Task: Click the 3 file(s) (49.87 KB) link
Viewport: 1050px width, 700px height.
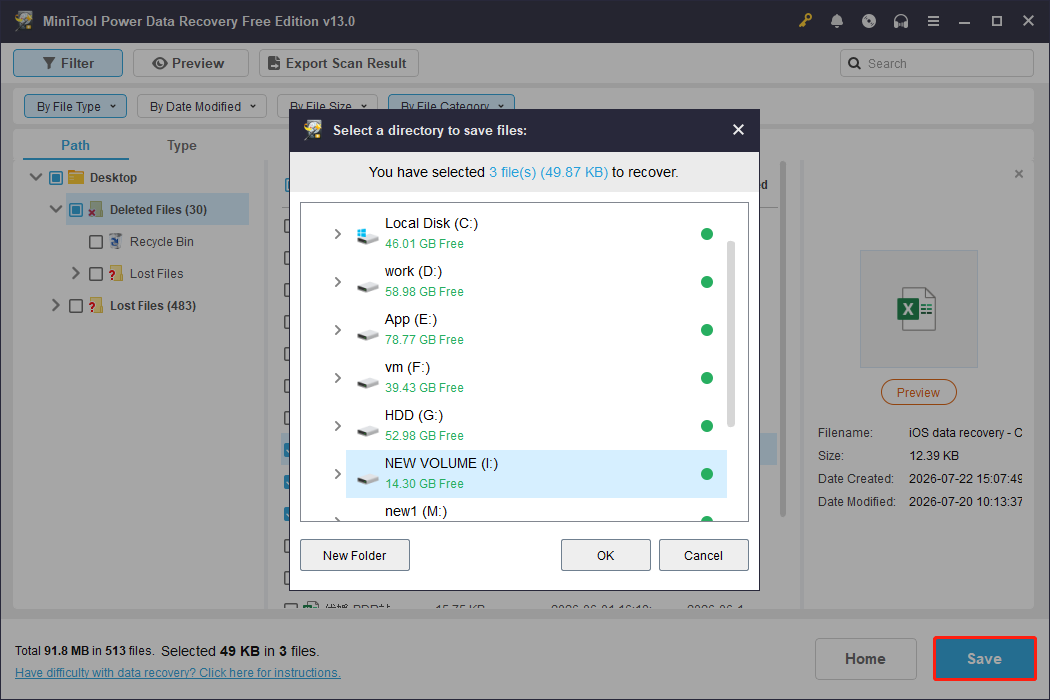Action: coord(548,172)
